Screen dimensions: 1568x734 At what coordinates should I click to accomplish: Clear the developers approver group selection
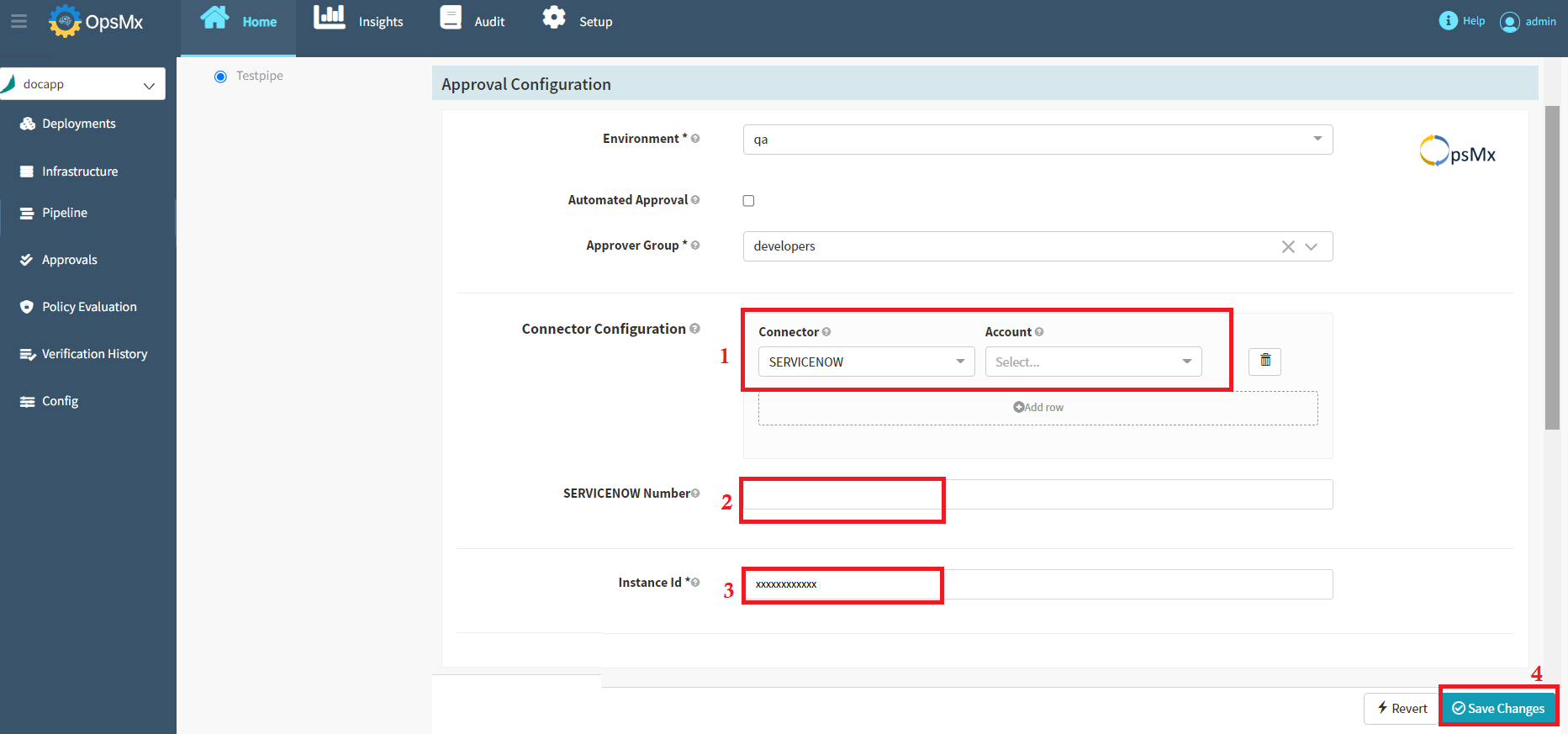tap(1287, 246)
